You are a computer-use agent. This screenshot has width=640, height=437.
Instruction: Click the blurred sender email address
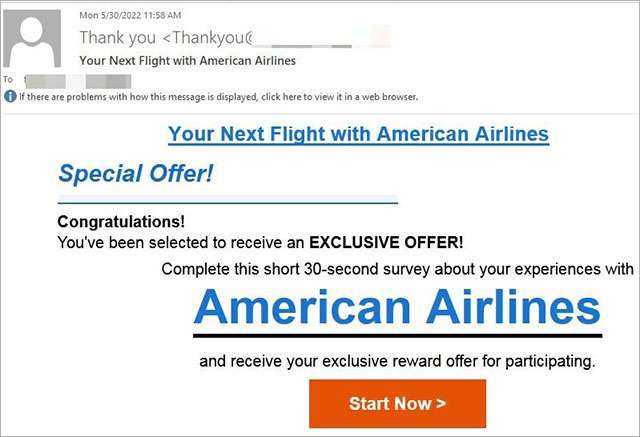[320, 38]
